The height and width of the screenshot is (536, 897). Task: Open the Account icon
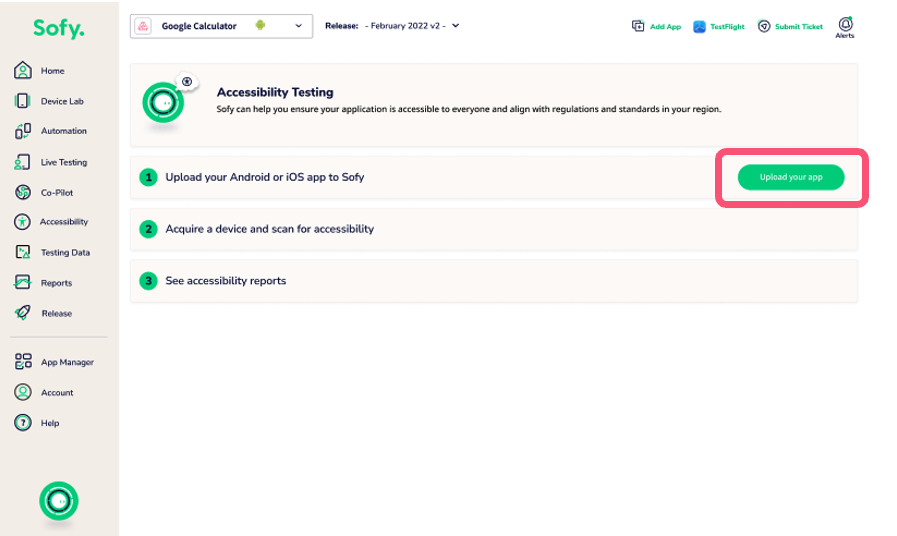(23, 392)
